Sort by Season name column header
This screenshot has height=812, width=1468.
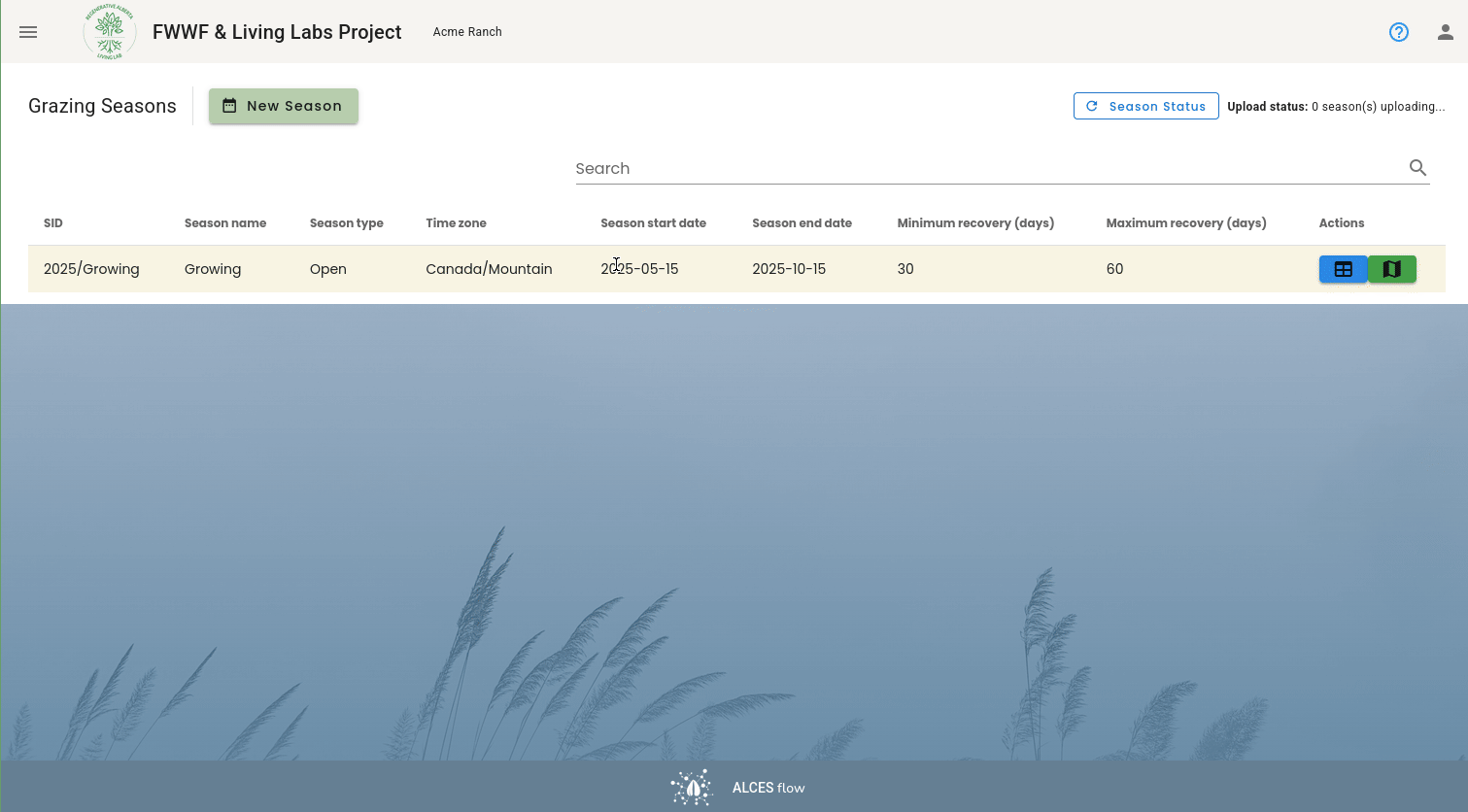[225, 222]
